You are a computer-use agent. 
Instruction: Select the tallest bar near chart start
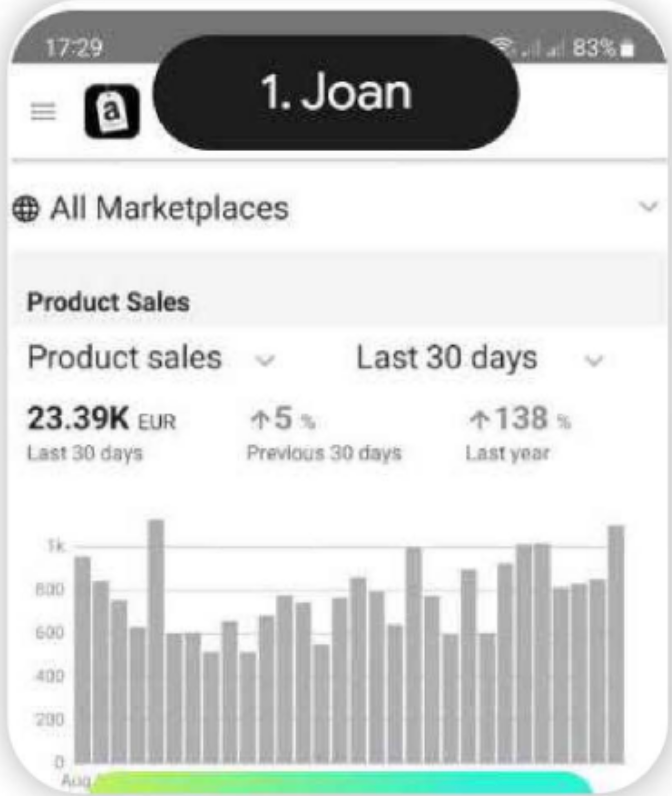point(156,640)
